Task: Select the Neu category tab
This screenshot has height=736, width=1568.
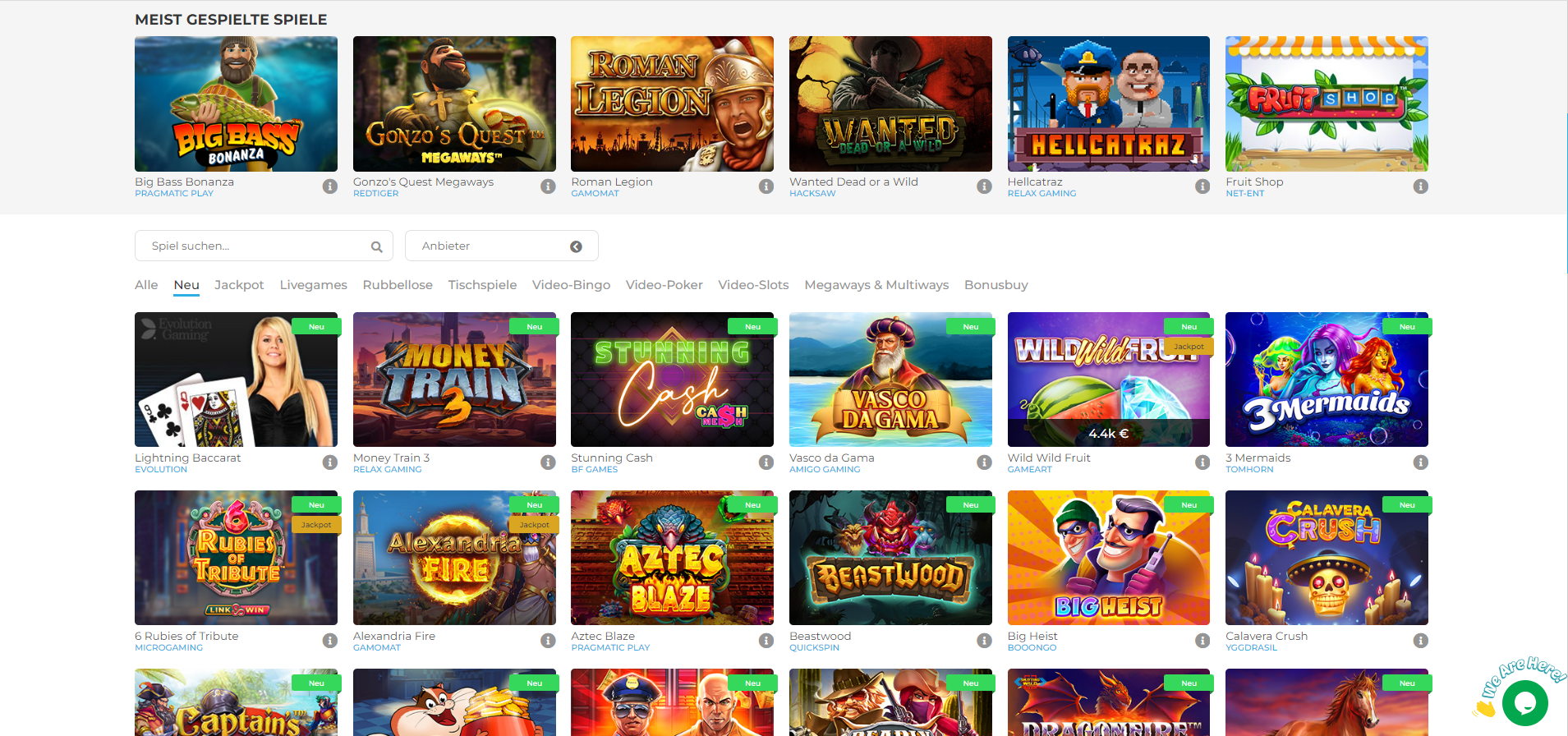Action: tap(186, 285)
